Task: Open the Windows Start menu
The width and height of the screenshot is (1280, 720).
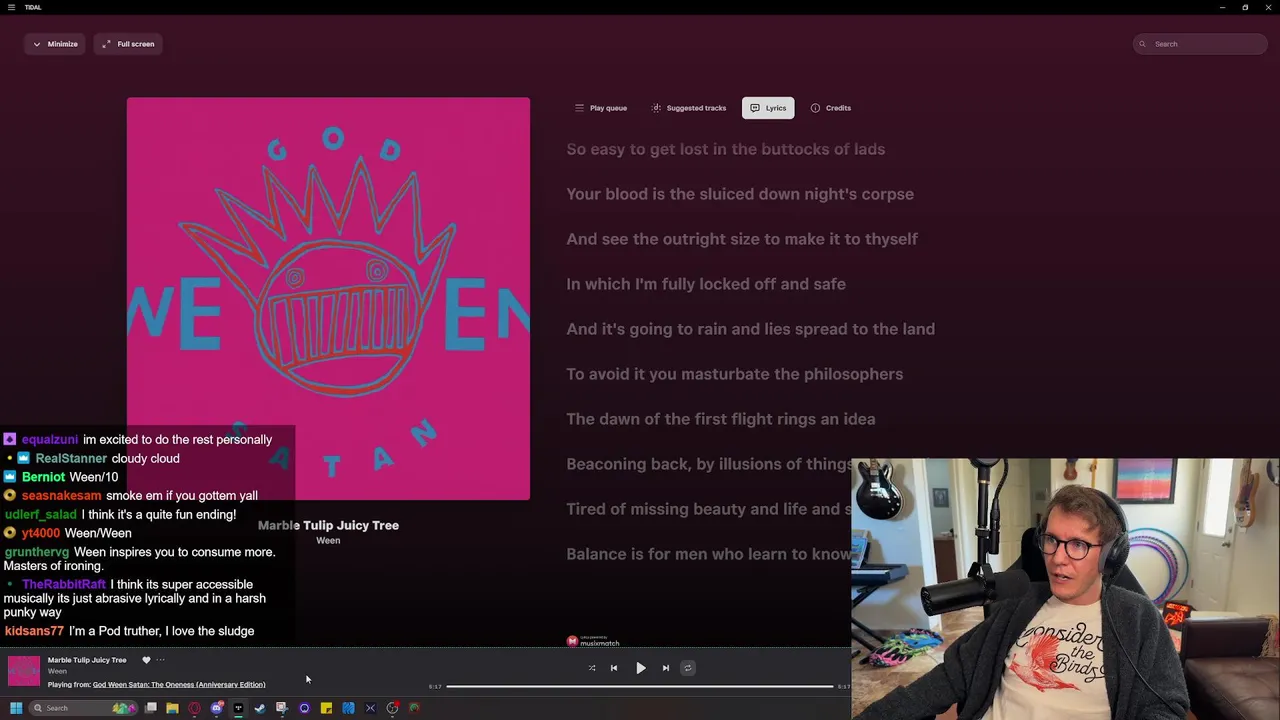Action: click(16, 708)
